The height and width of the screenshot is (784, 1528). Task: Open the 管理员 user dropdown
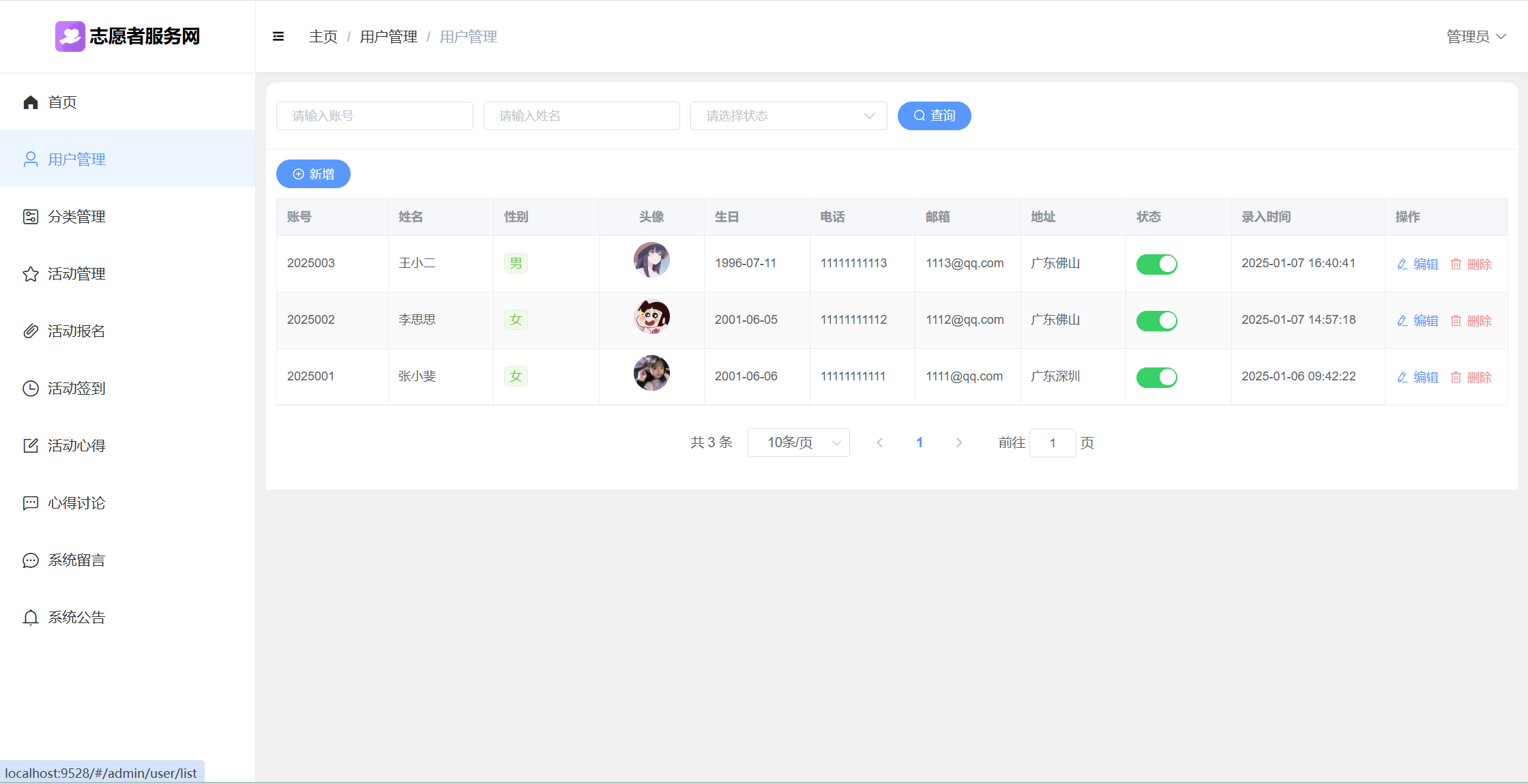coord(1475,37)
